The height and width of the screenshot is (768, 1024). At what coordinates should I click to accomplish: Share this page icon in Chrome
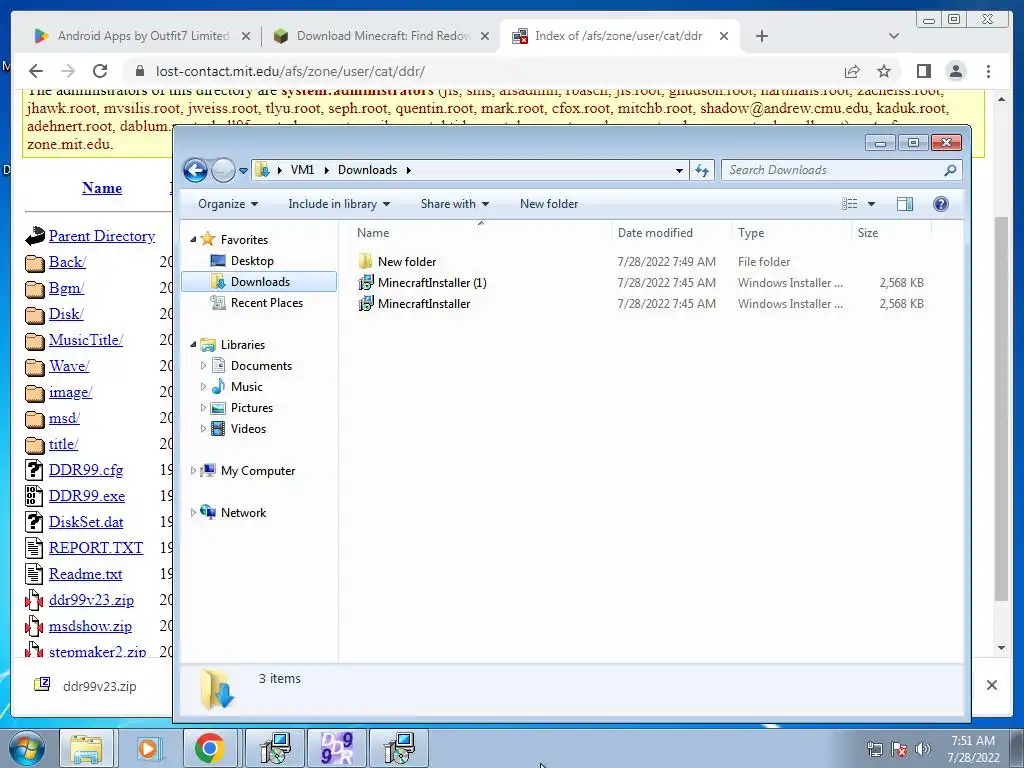click(852, 71)
